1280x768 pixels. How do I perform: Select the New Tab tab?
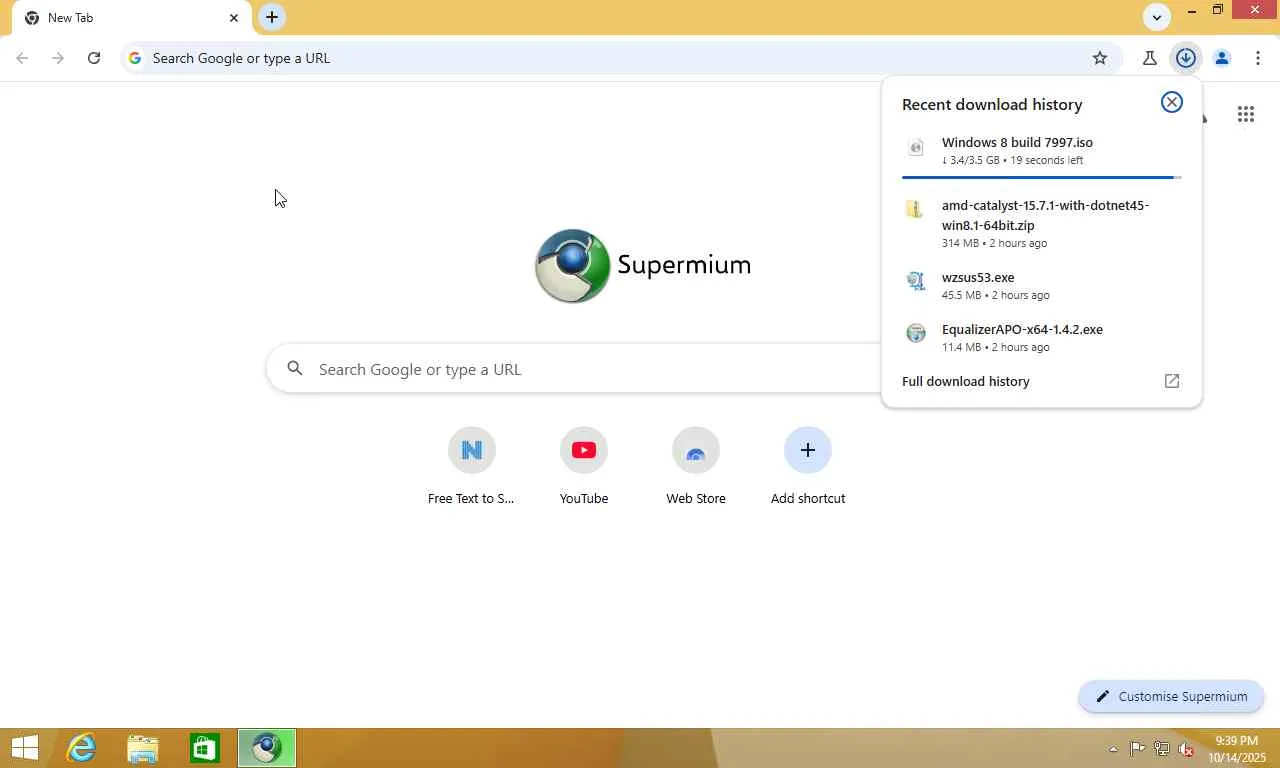point(130,18)
